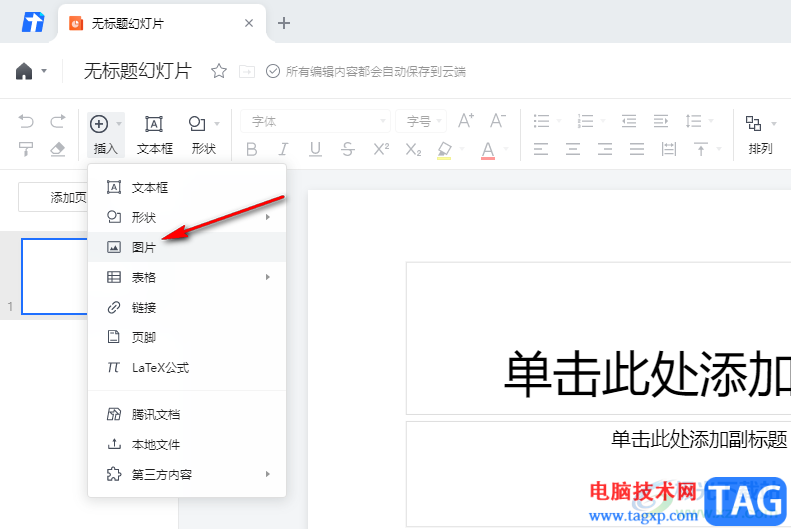Expand the Arrange dropdown arrow
The image size is (791, 529).
773,124
